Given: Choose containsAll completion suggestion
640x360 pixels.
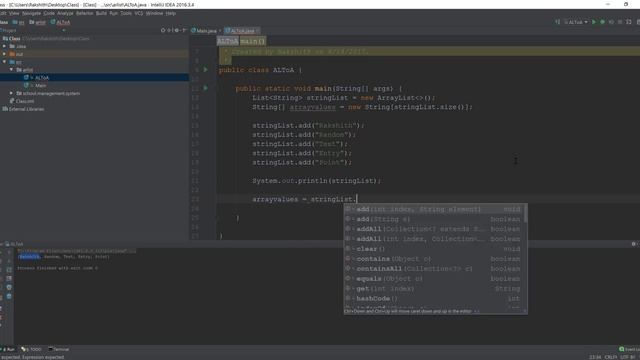Looking at the screenshot, I should point(433,269).
